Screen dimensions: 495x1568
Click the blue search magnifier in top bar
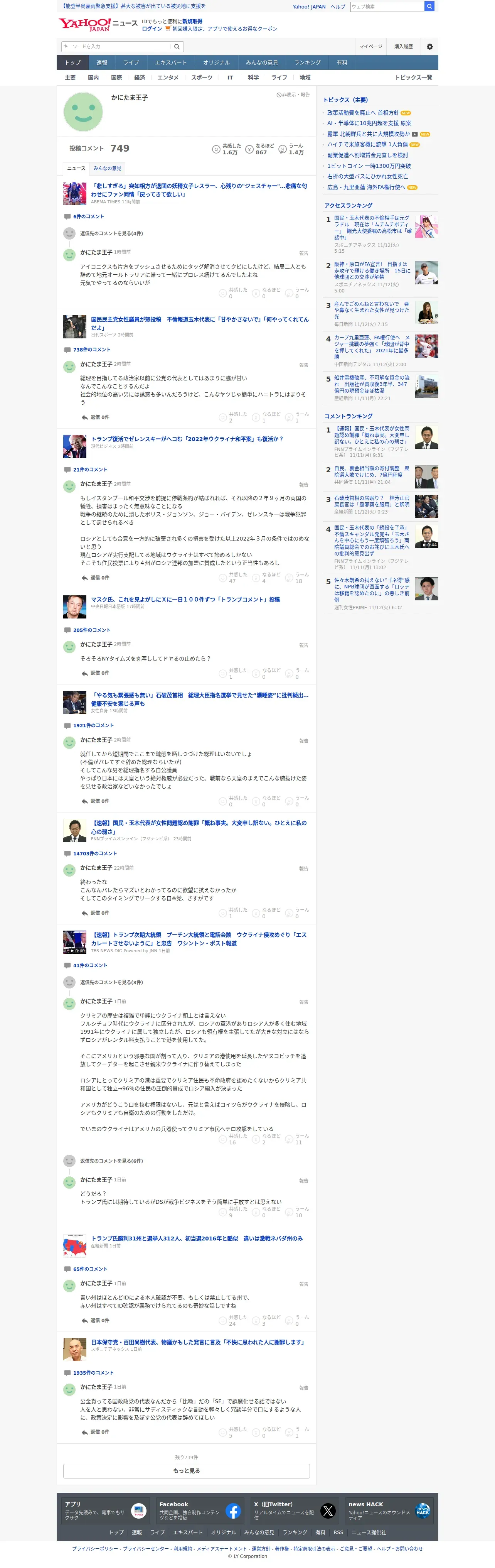[x=429, y=7]
